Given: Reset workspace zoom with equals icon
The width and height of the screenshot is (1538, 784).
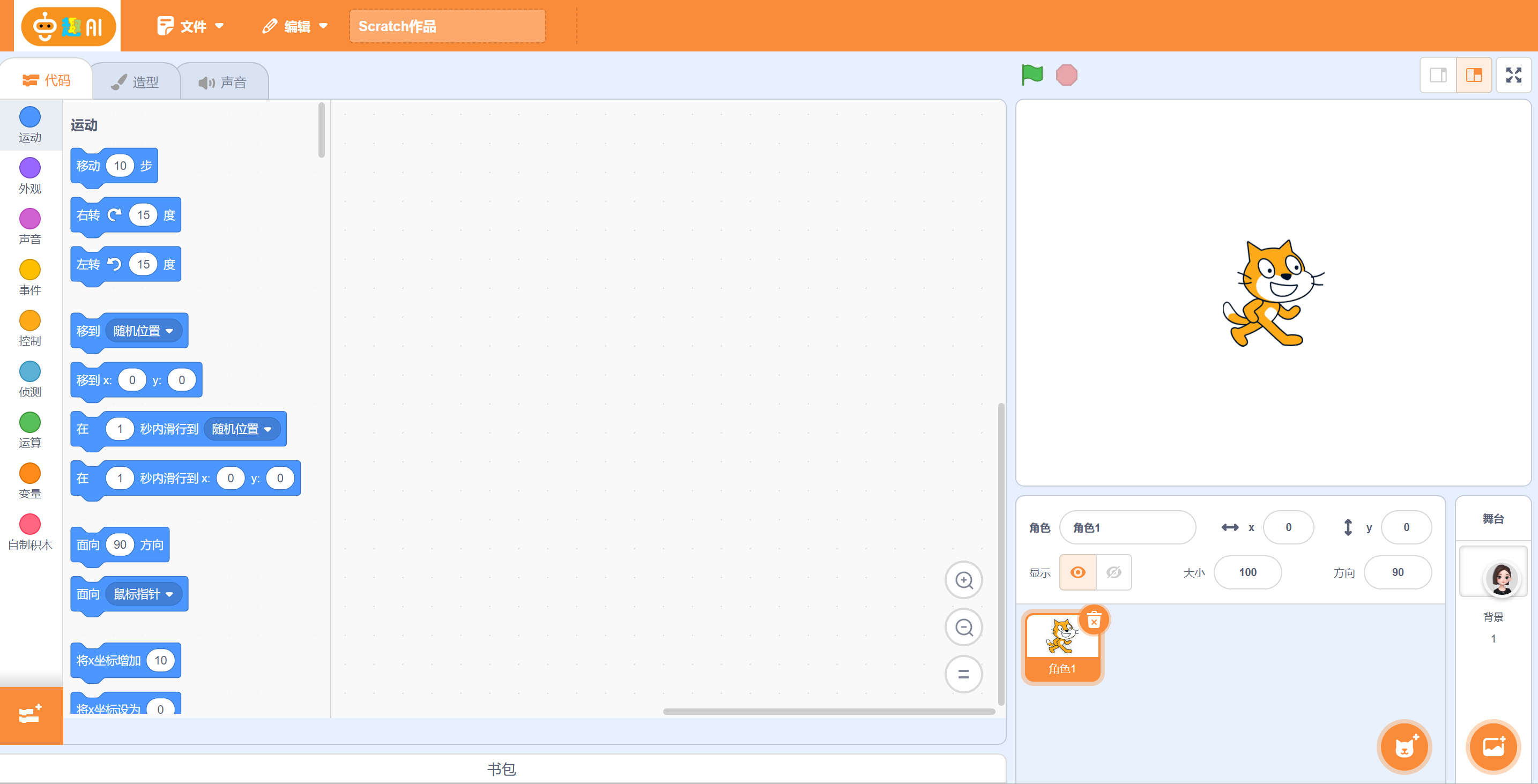Looking at the screenshot, I should point(964,674).
